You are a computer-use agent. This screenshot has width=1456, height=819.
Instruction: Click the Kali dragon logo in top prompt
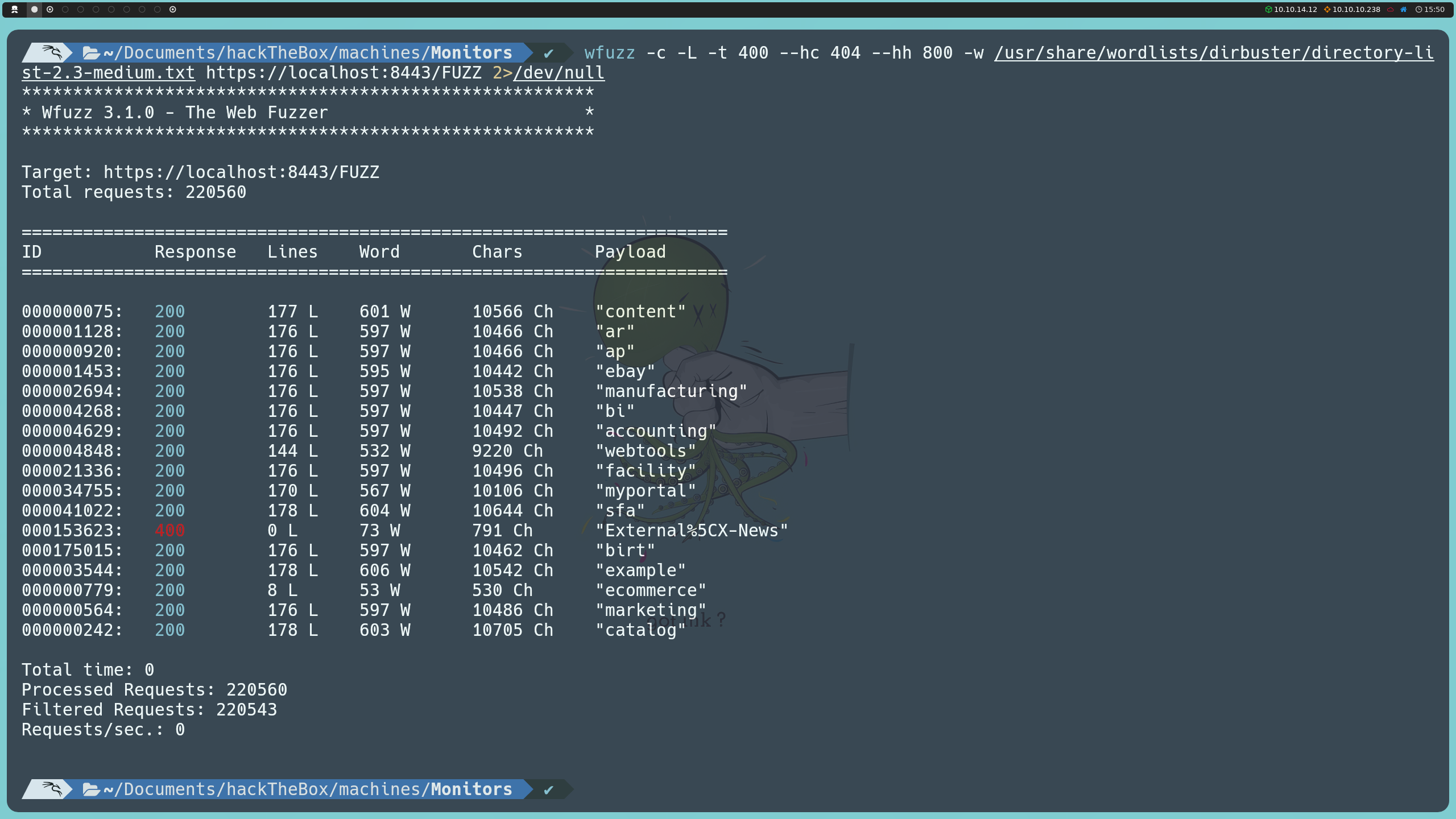(x=51, y=52)
